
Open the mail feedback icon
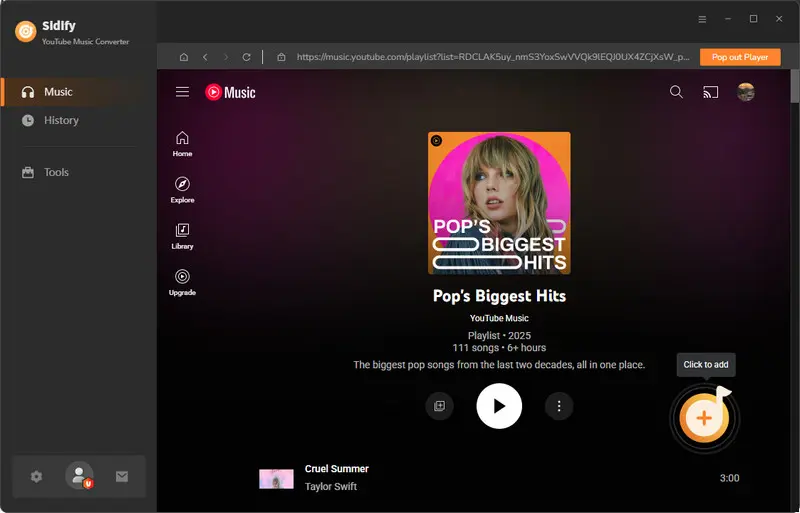pos(122,477)
